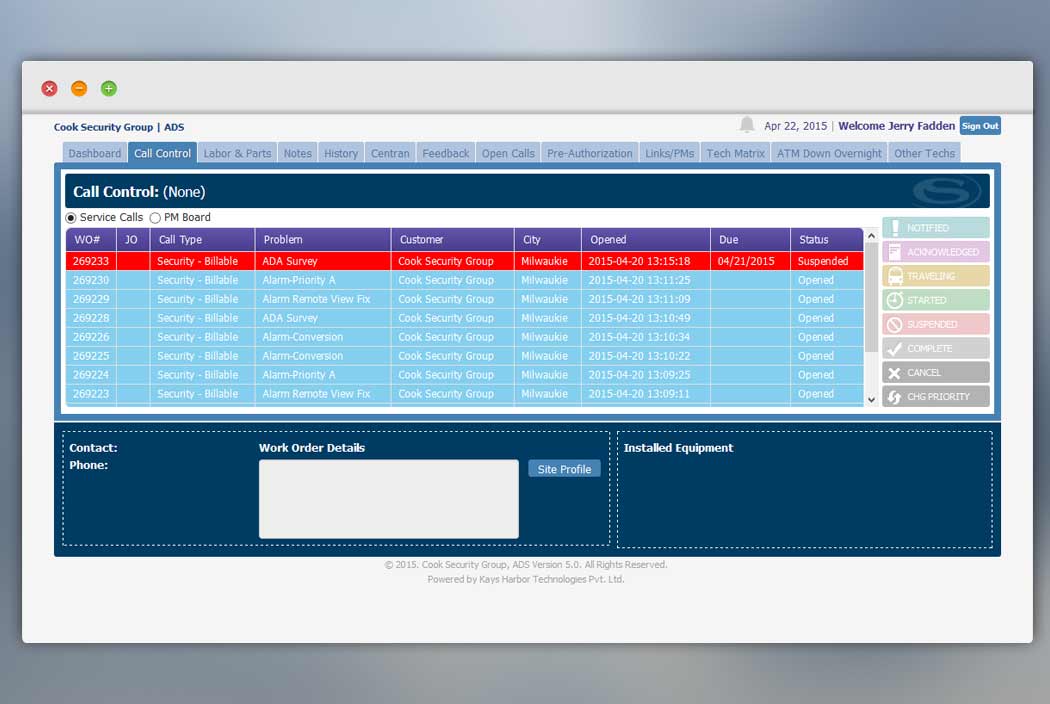Click the Chg Priority arrows icon

pos(895,397)
